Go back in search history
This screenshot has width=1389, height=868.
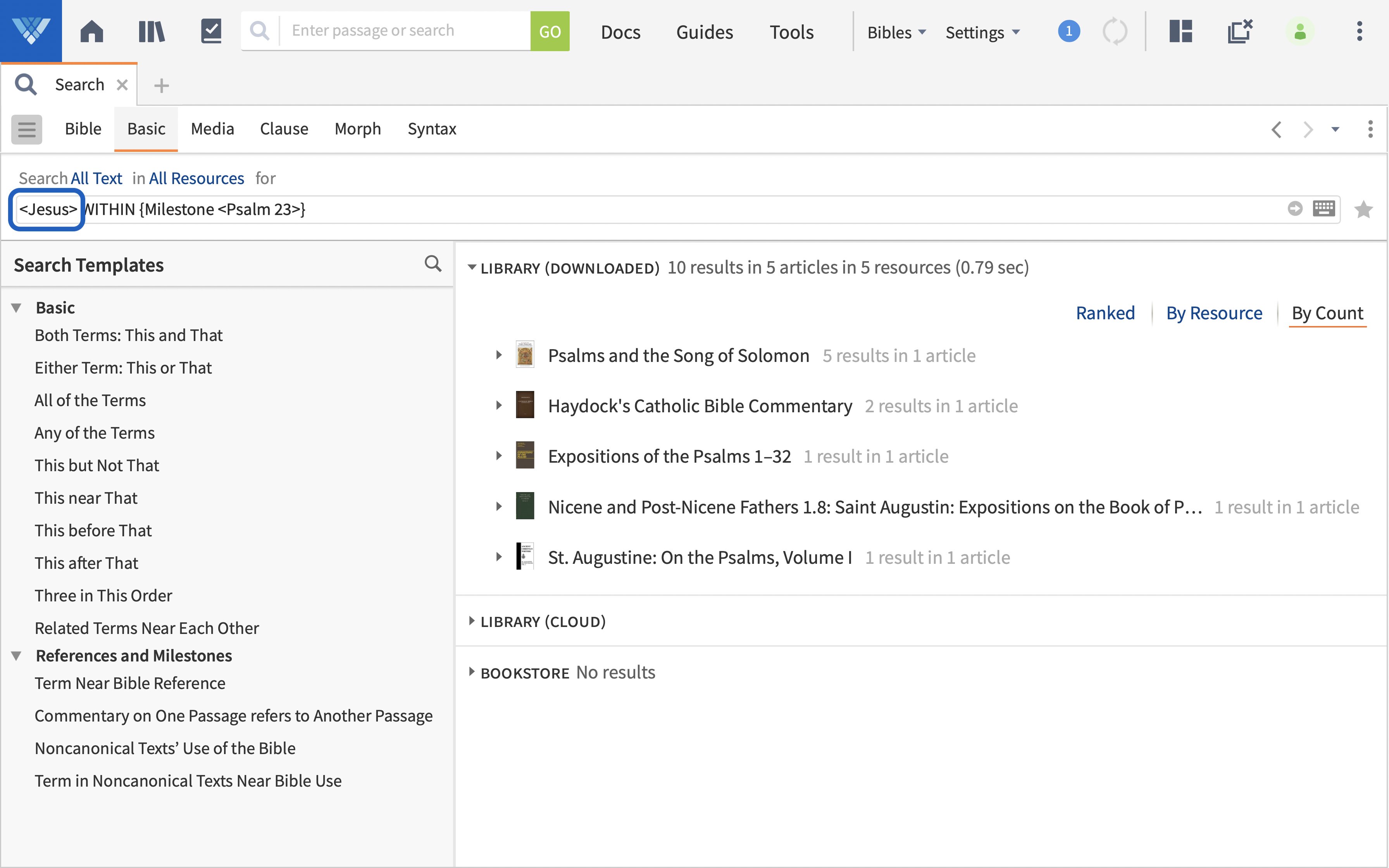click(x=1276, y=129)
